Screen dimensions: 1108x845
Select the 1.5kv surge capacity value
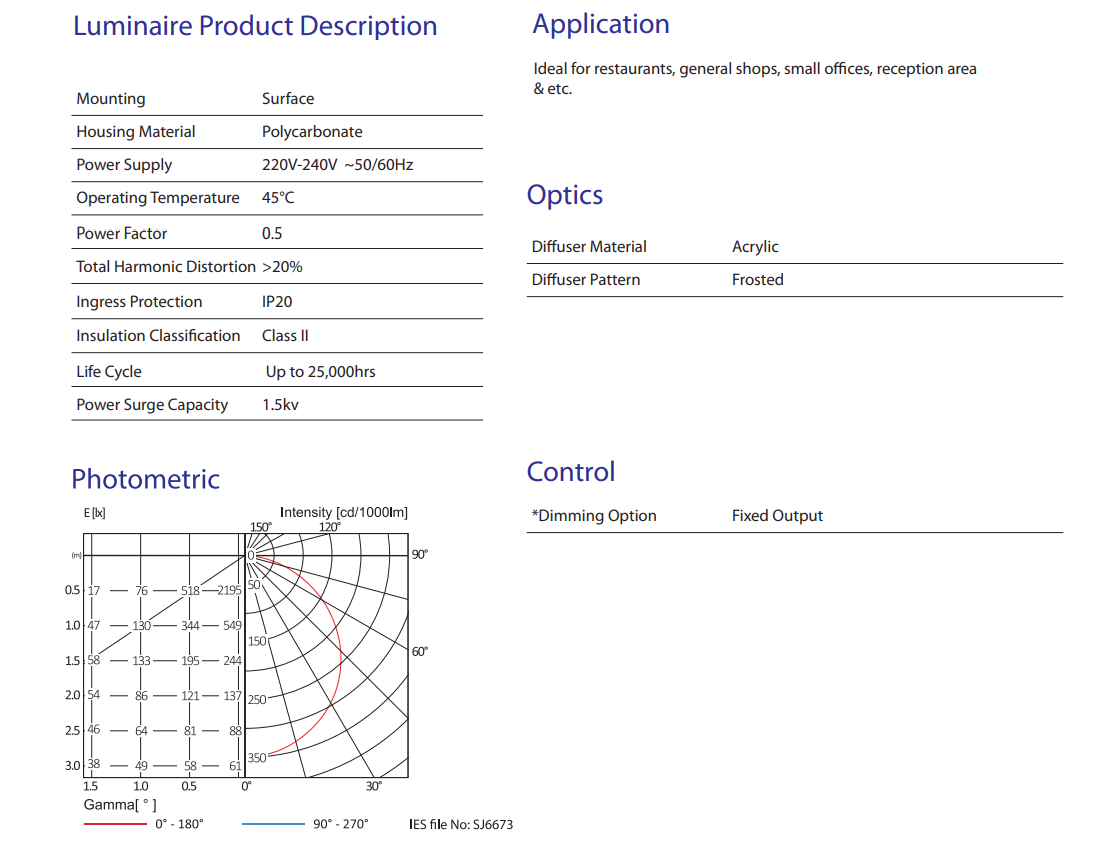pos(280,405)
